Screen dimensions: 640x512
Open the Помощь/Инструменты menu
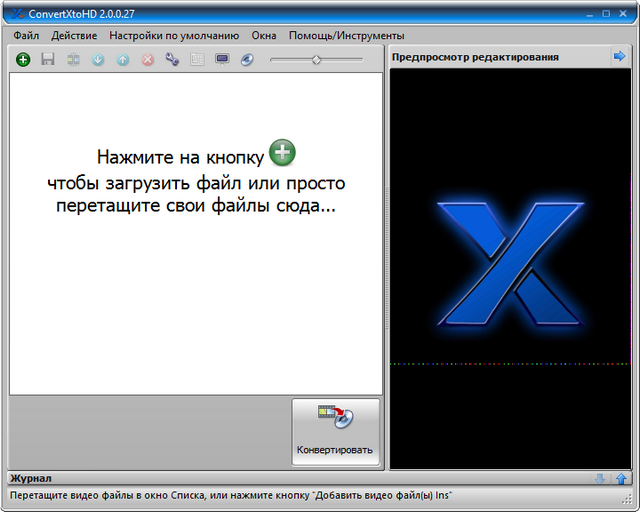click(x=332, y=35)
